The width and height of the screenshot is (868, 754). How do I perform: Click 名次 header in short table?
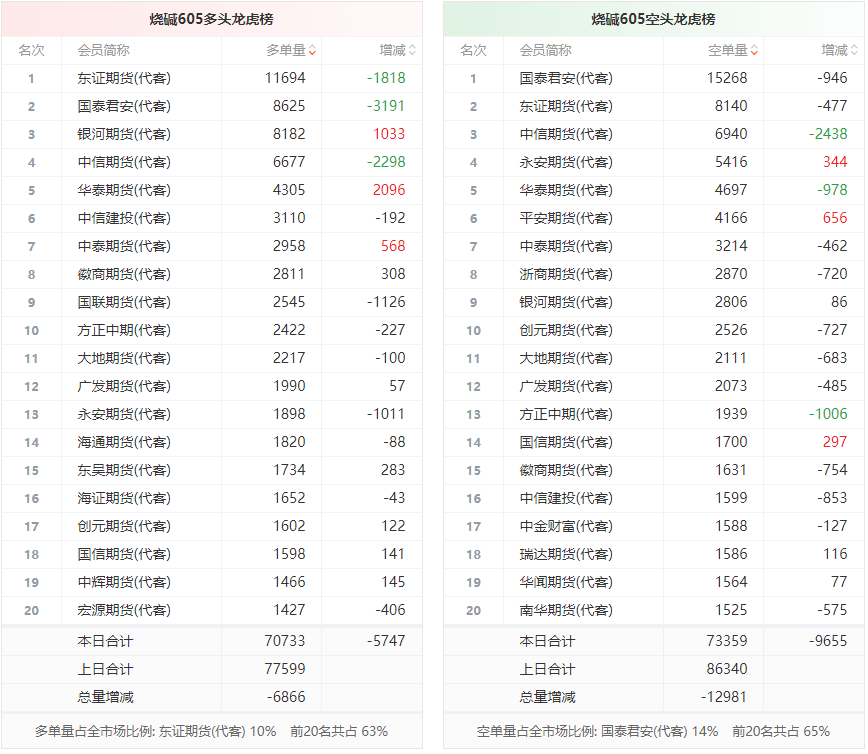coord(473,50)
